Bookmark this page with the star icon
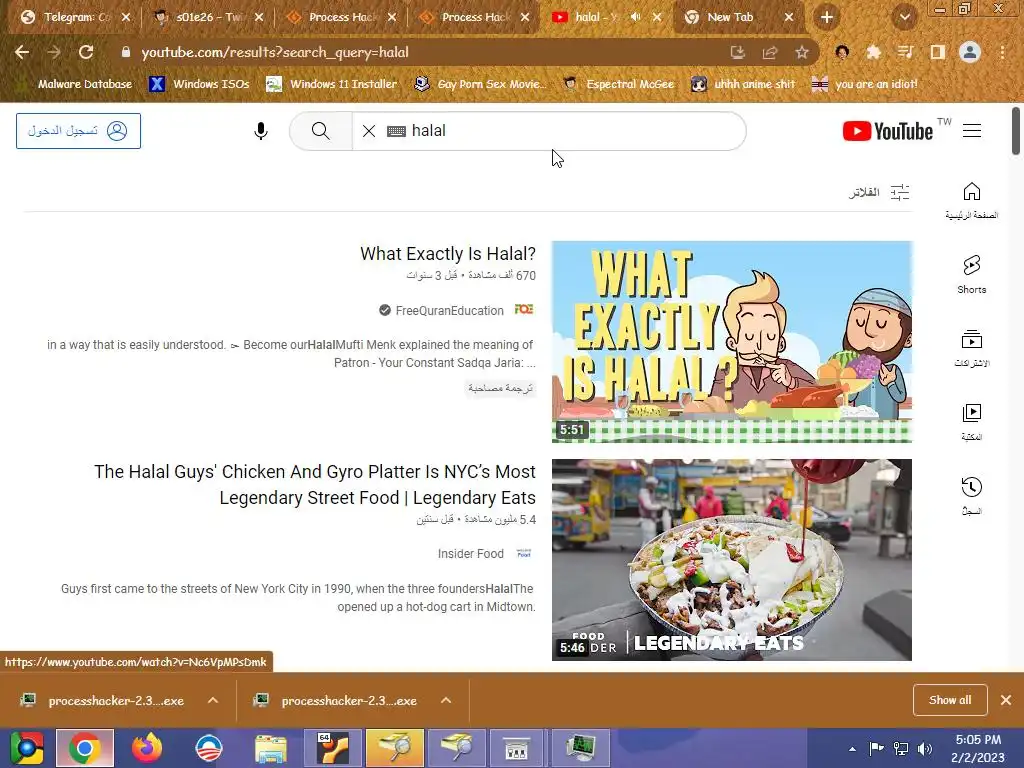This screenshot has width=1024, height=768. pos(802,52)
